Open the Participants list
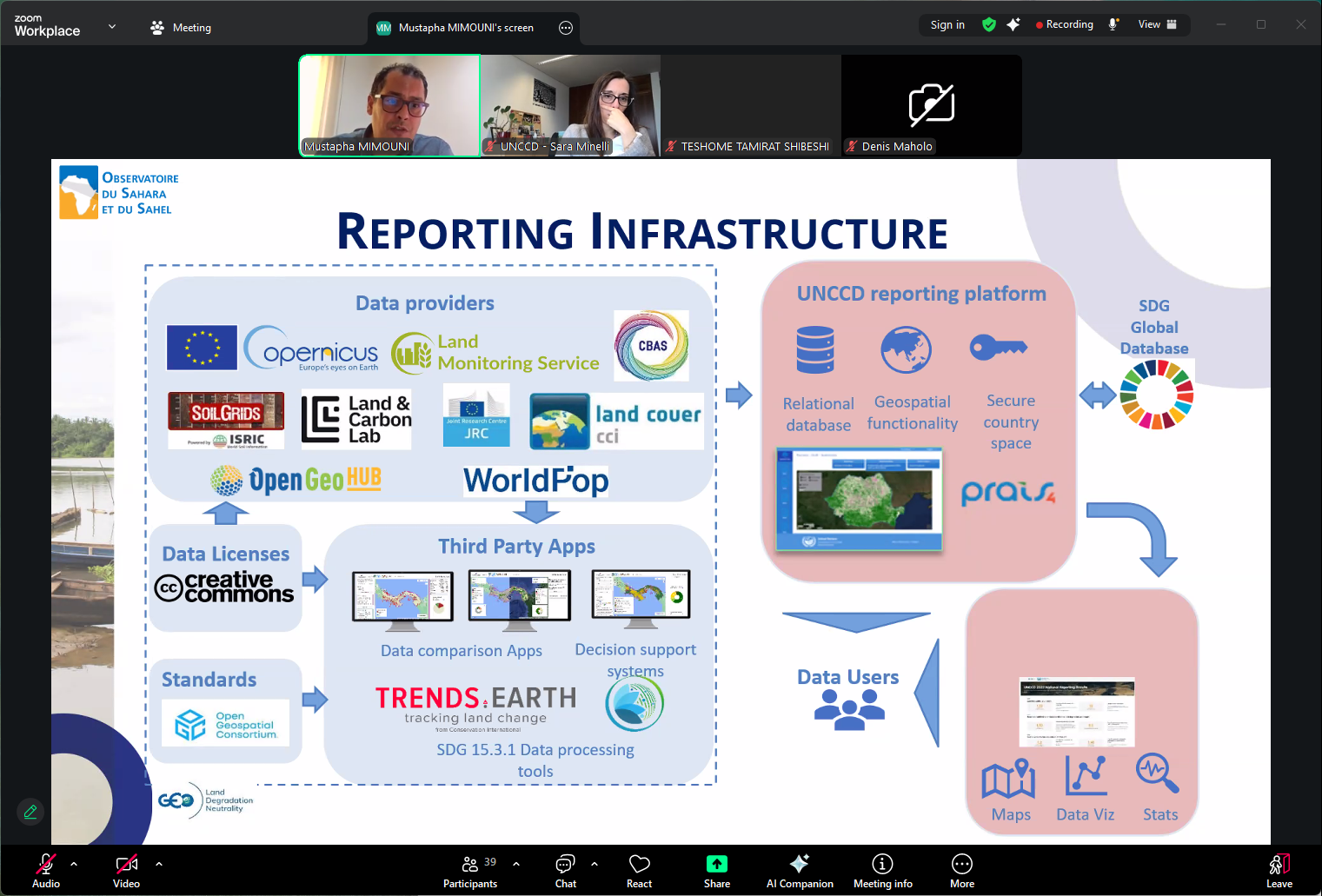The width and height of the screenshot is (1322, 896). point(469,869)
